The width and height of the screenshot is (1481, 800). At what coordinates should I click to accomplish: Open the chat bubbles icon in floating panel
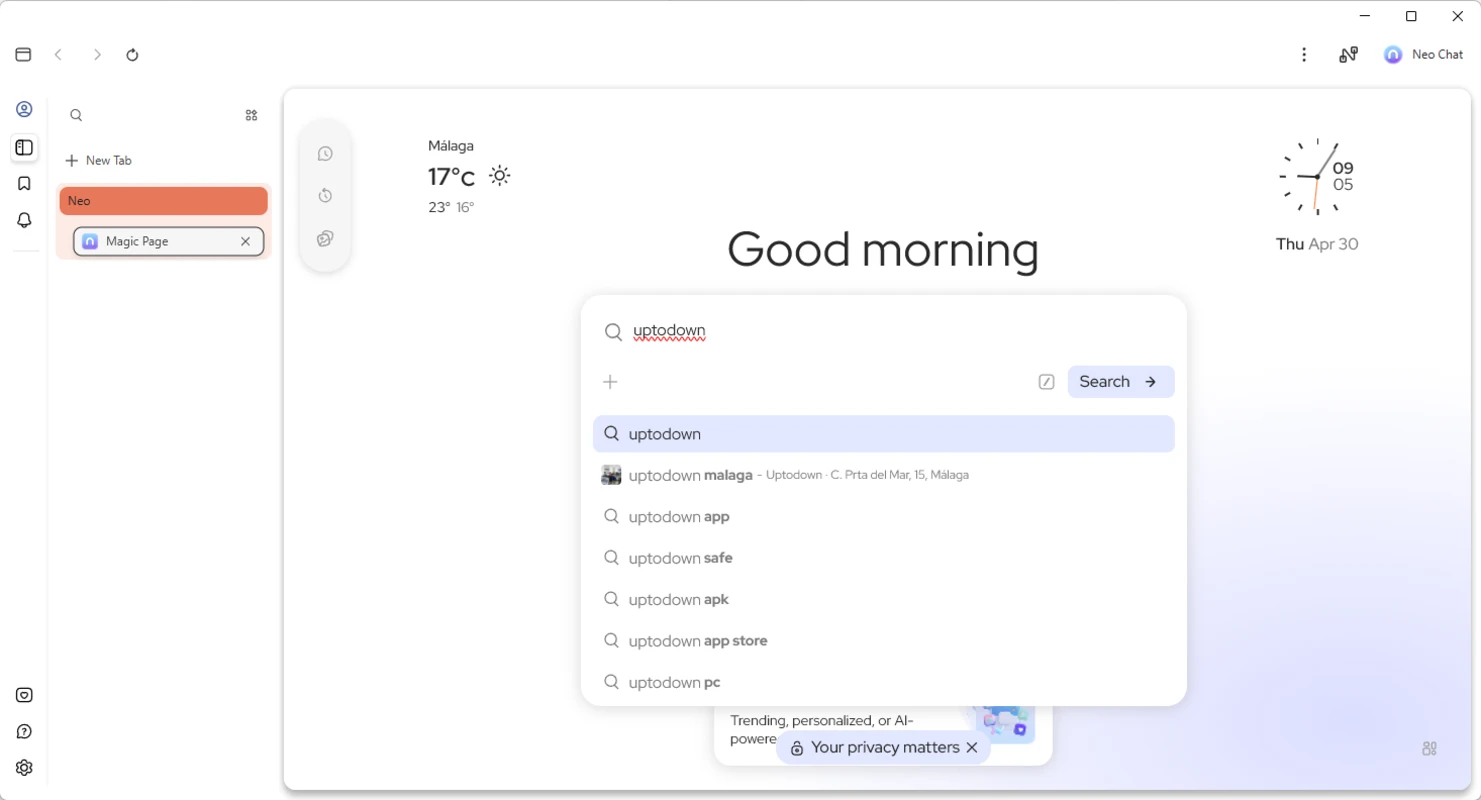click(325, 239)
